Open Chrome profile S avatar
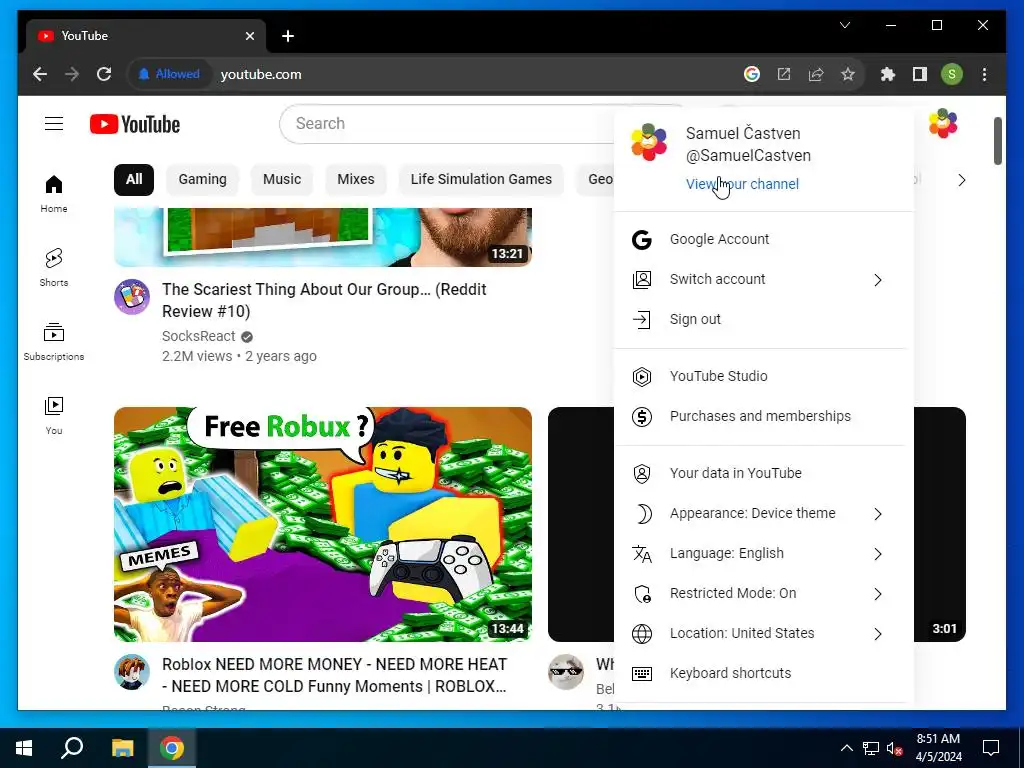The image size is (1024, 768). point(952,74)
